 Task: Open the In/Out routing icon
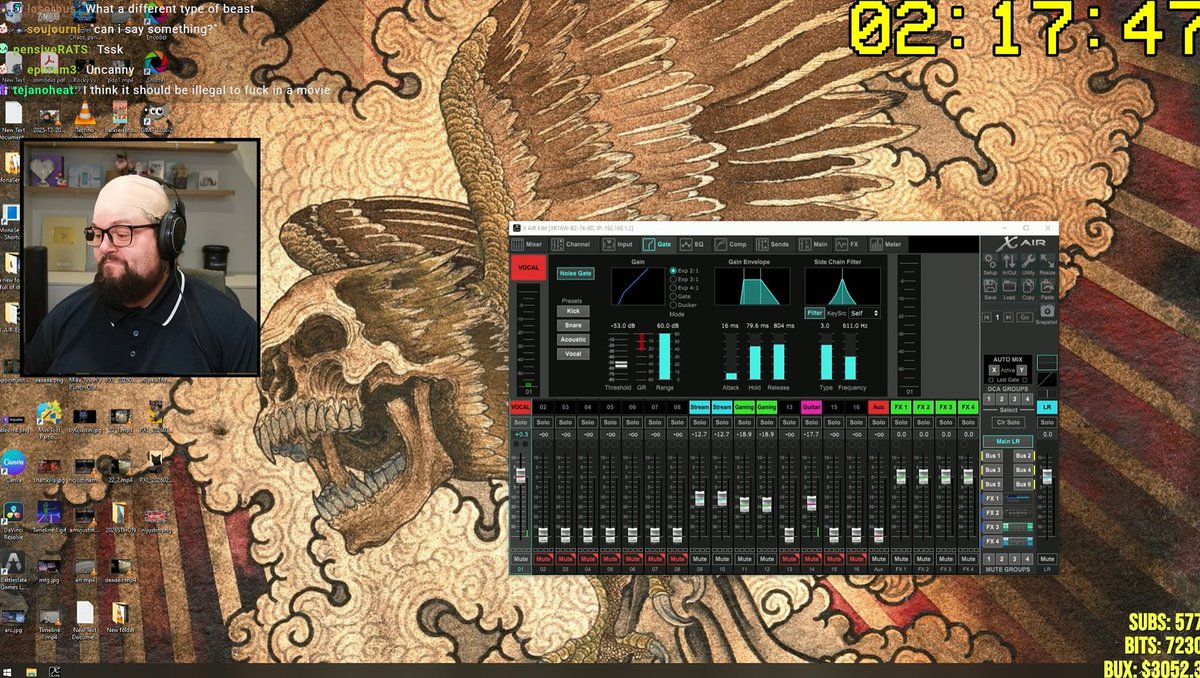[1009, 264]
